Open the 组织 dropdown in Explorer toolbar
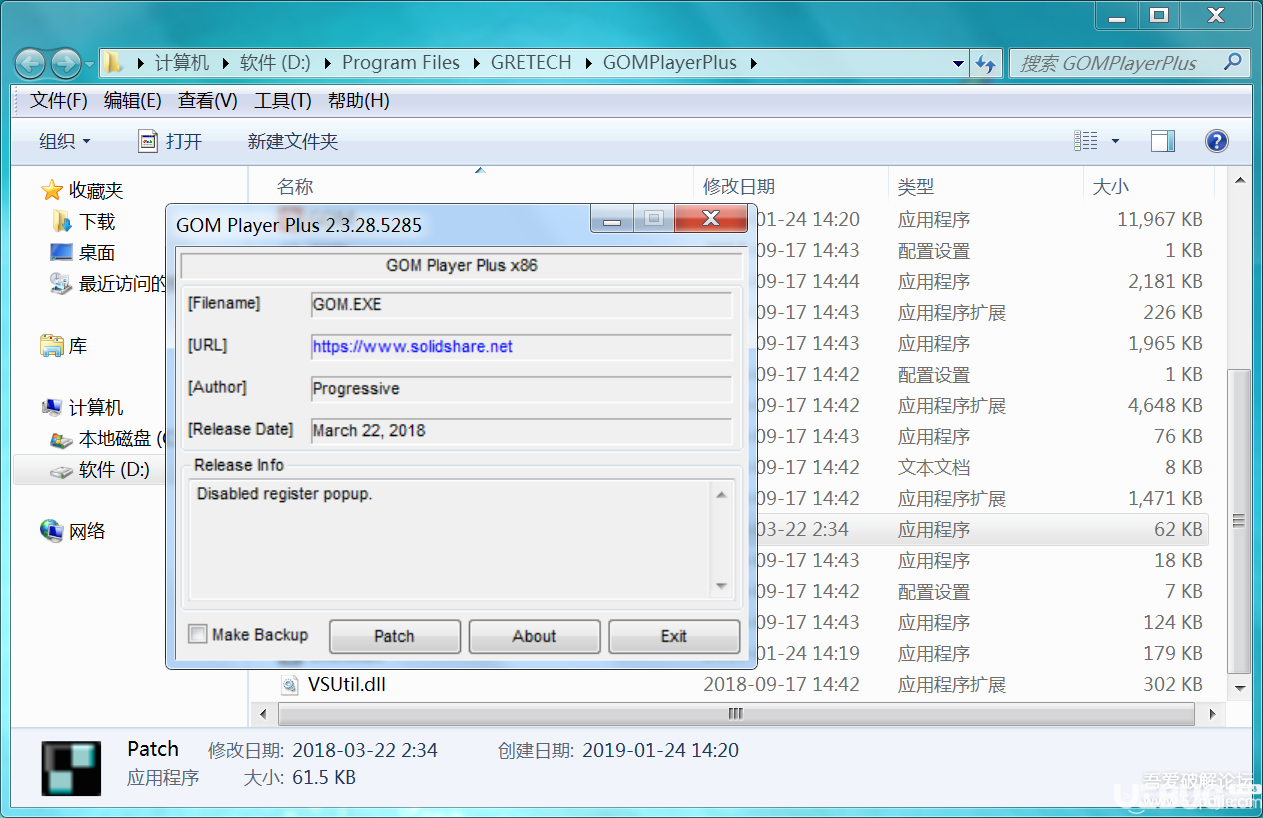Viewport: 1263px width, 818px height. pos(65,142)
